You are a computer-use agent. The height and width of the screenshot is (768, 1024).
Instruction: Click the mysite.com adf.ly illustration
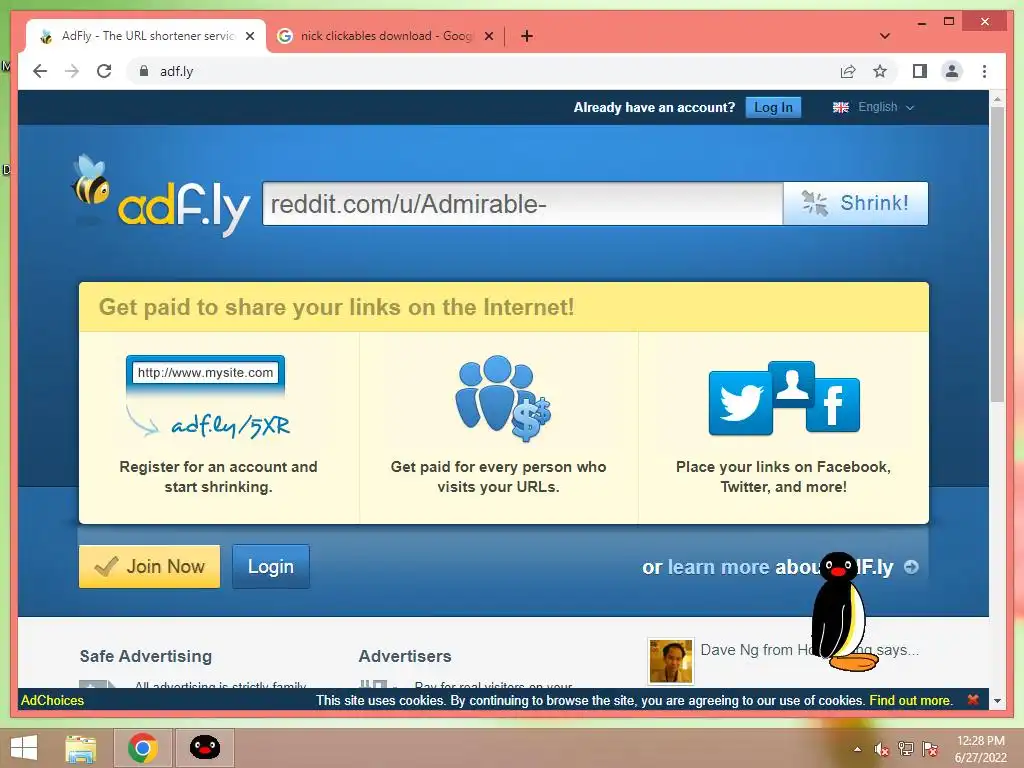click(208, 397)
